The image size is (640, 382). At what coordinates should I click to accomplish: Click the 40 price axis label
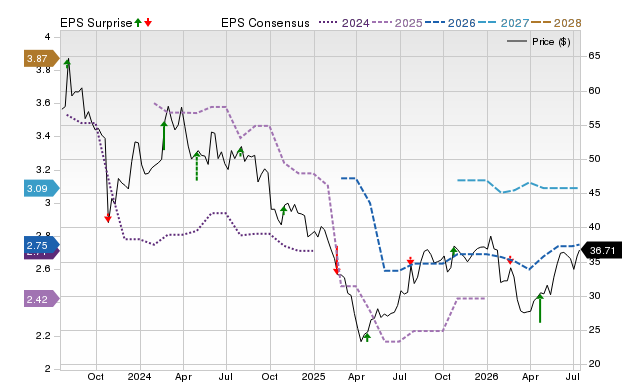pyautogui.click(x=594, y=227)
